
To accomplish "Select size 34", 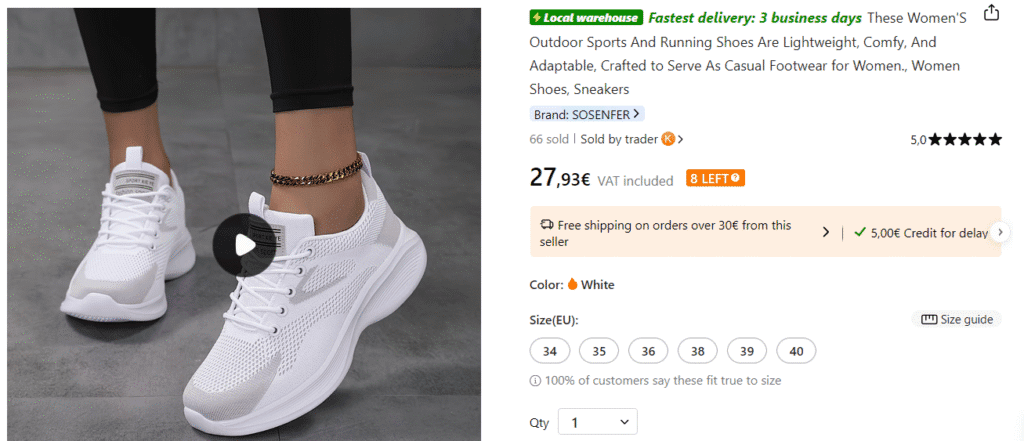I will point(550,351).
